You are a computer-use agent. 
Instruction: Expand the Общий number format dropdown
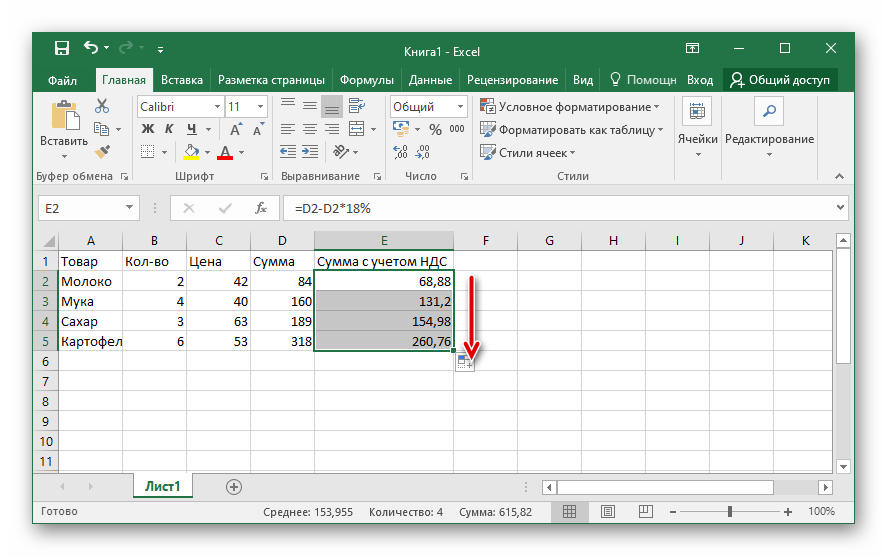460,106
